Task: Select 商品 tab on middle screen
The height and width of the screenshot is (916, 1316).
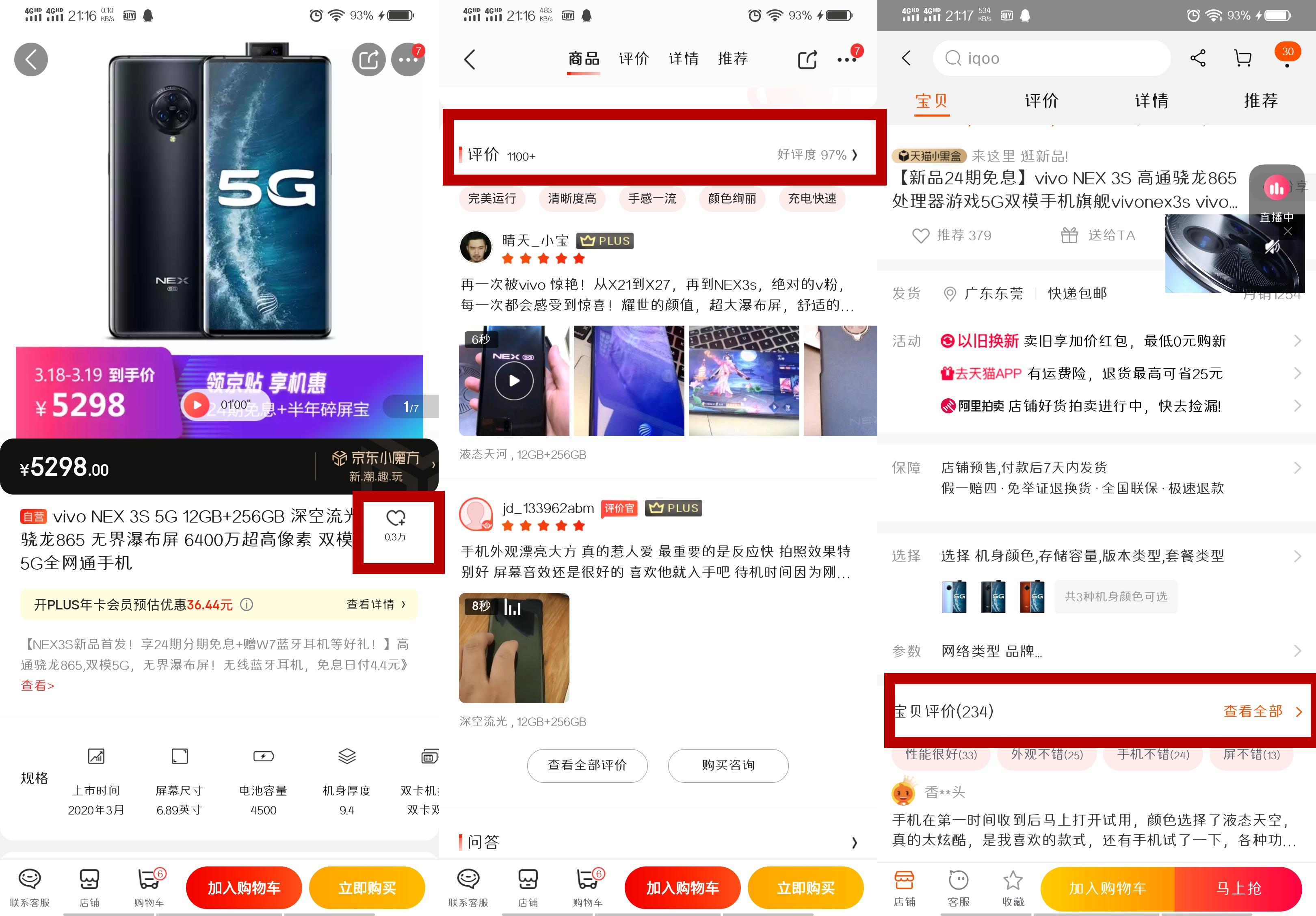Action: (x=584, y=58)
